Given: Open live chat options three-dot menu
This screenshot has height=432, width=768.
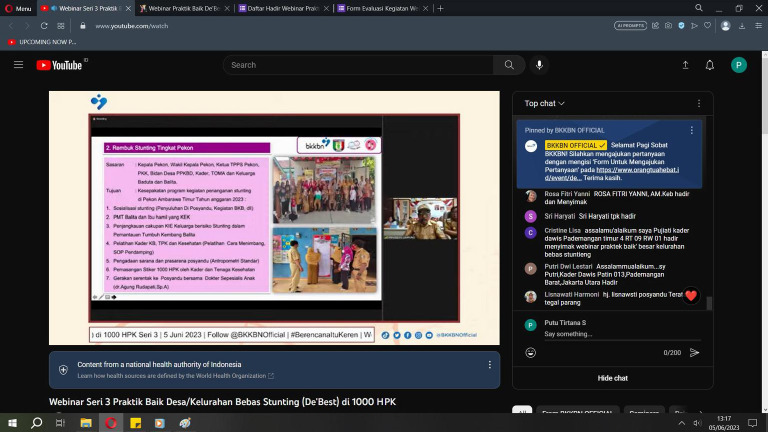Looking at the screenshot, I should [x=698, y=103].
